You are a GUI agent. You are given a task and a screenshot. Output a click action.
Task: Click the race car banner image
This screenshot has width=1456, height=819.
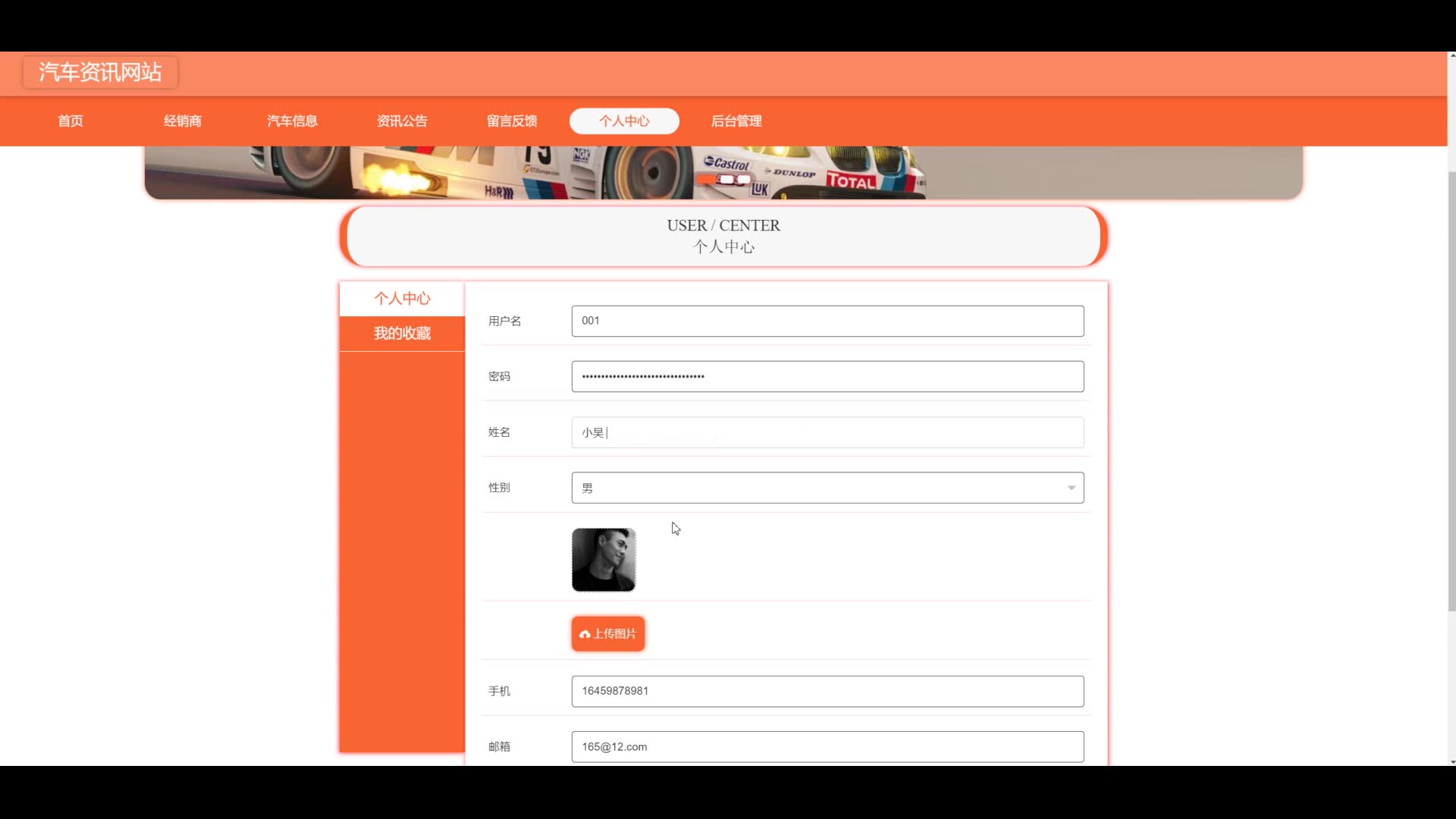tap(723, 173)
